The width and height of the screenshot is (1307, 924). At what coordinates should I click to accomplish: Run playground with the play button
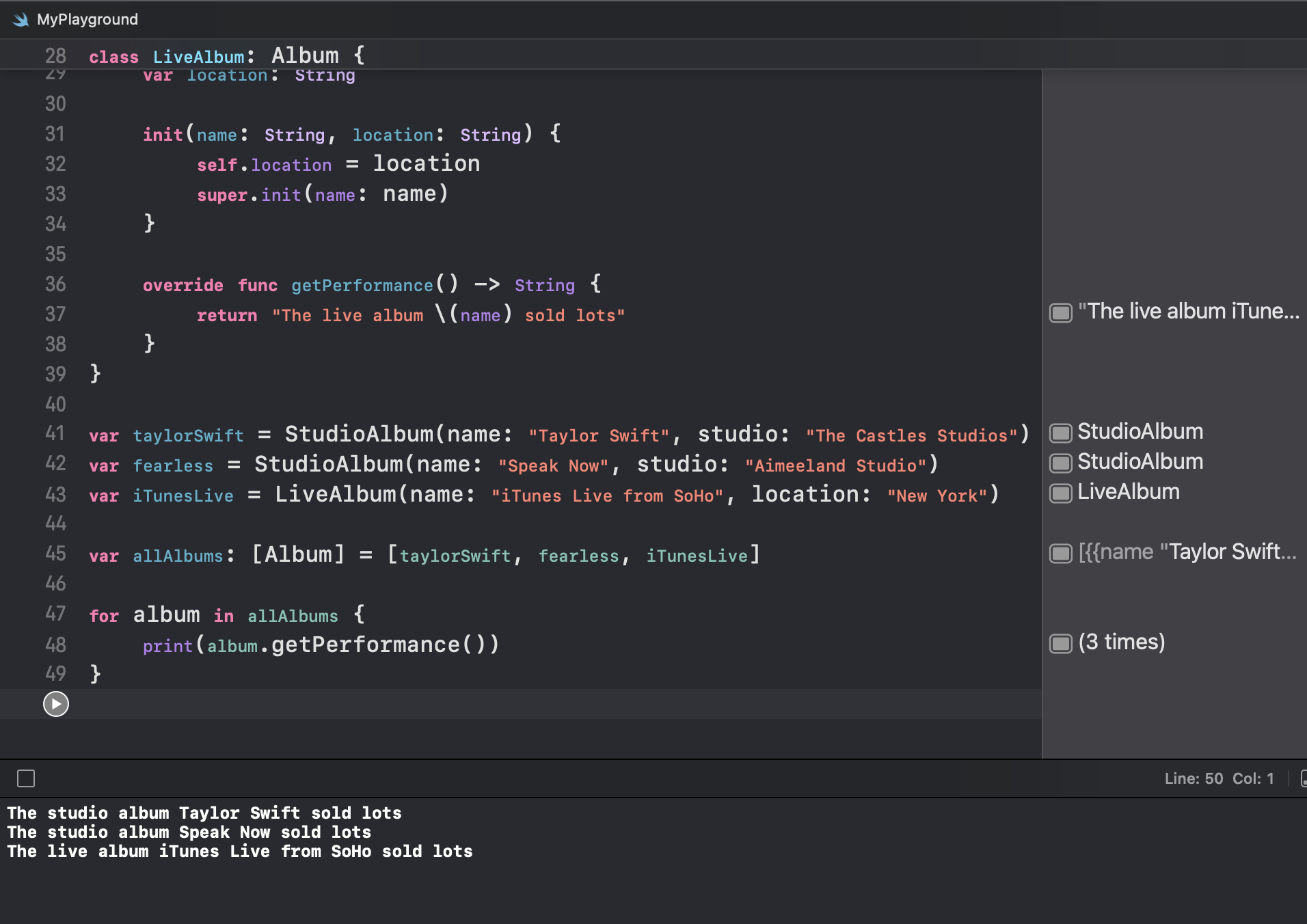click(56, 704)
